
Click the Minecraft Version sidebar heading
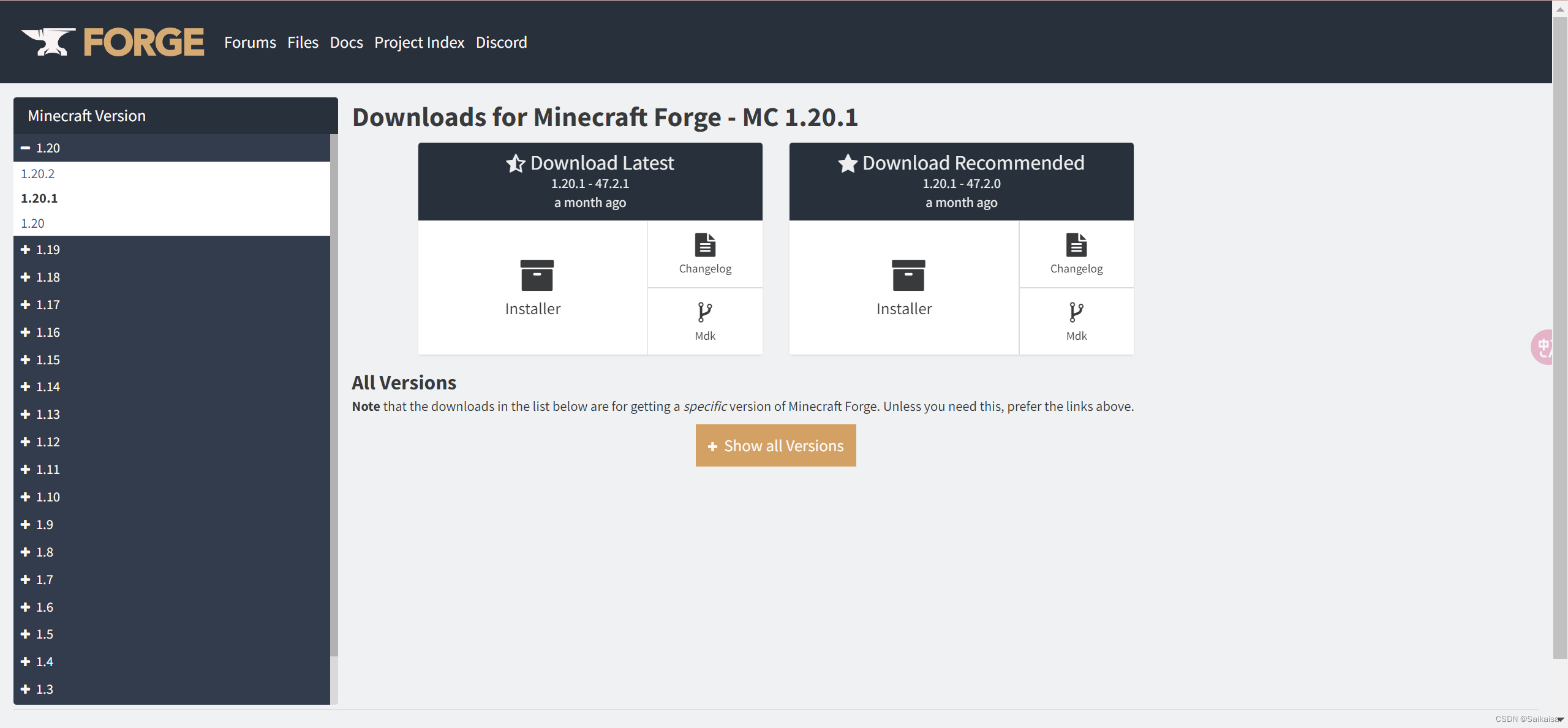pyautogui.click(x=87, y=116)
